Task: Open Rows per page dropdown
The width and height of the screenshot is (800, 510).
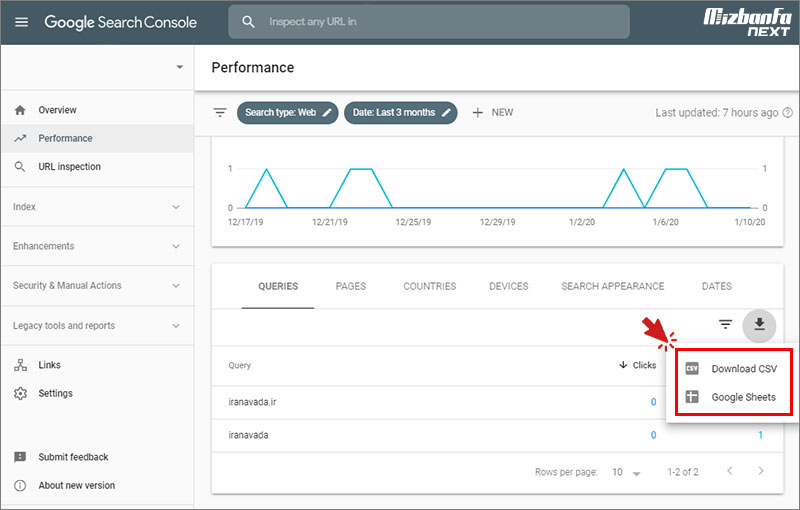Action: click(626, 472)
